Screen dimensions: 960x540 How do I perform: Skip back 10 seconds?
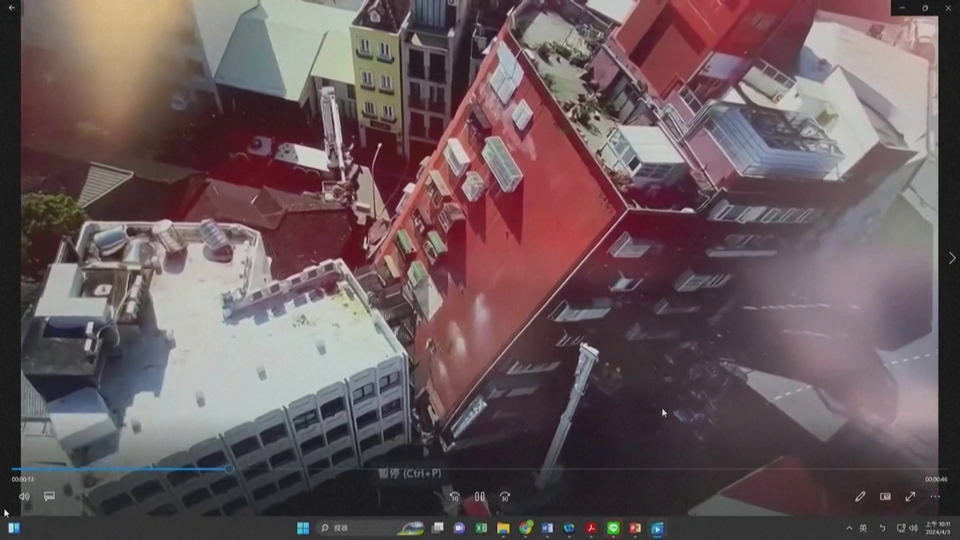454,497
